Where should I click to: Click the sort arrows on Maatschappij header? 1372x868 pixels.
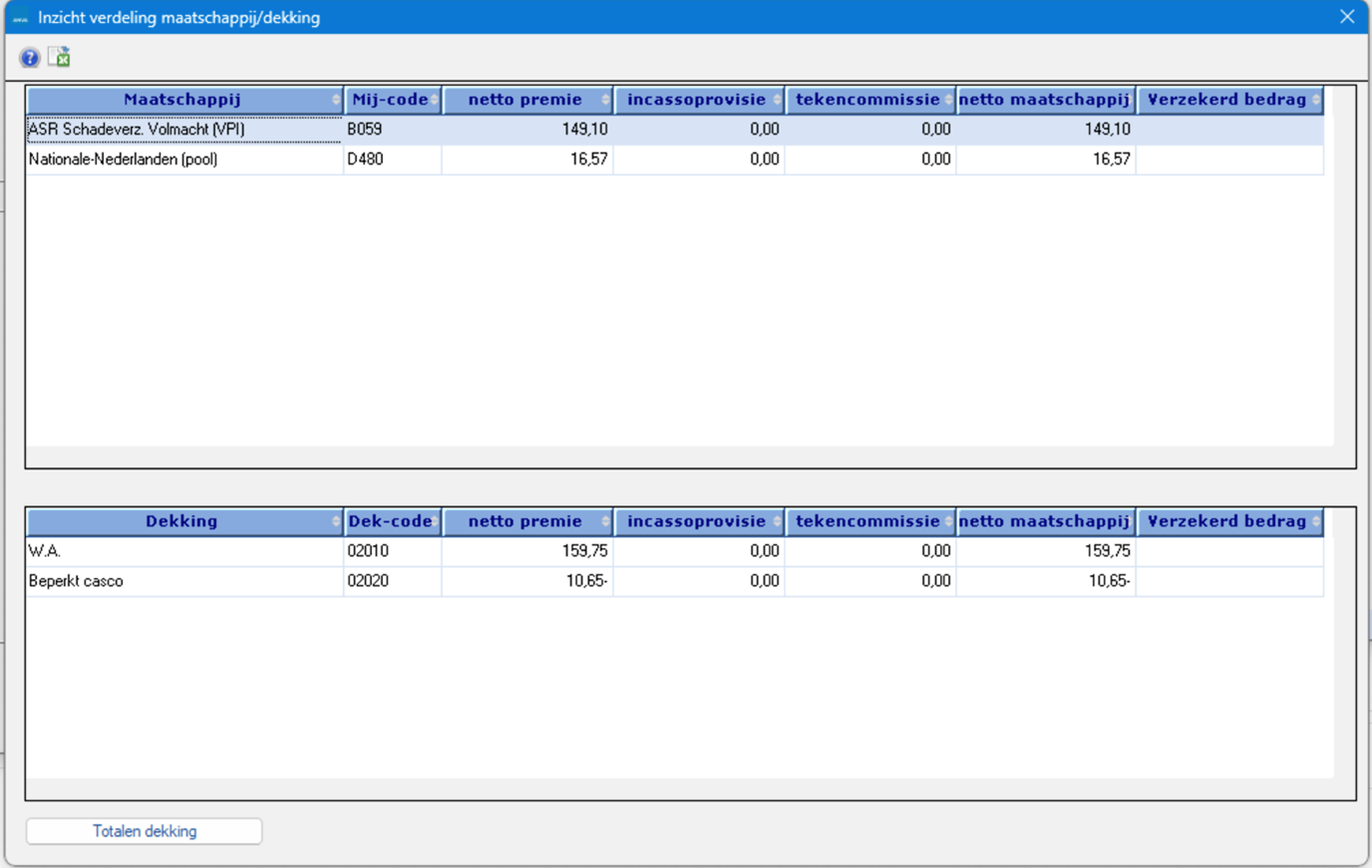point(336,100)
